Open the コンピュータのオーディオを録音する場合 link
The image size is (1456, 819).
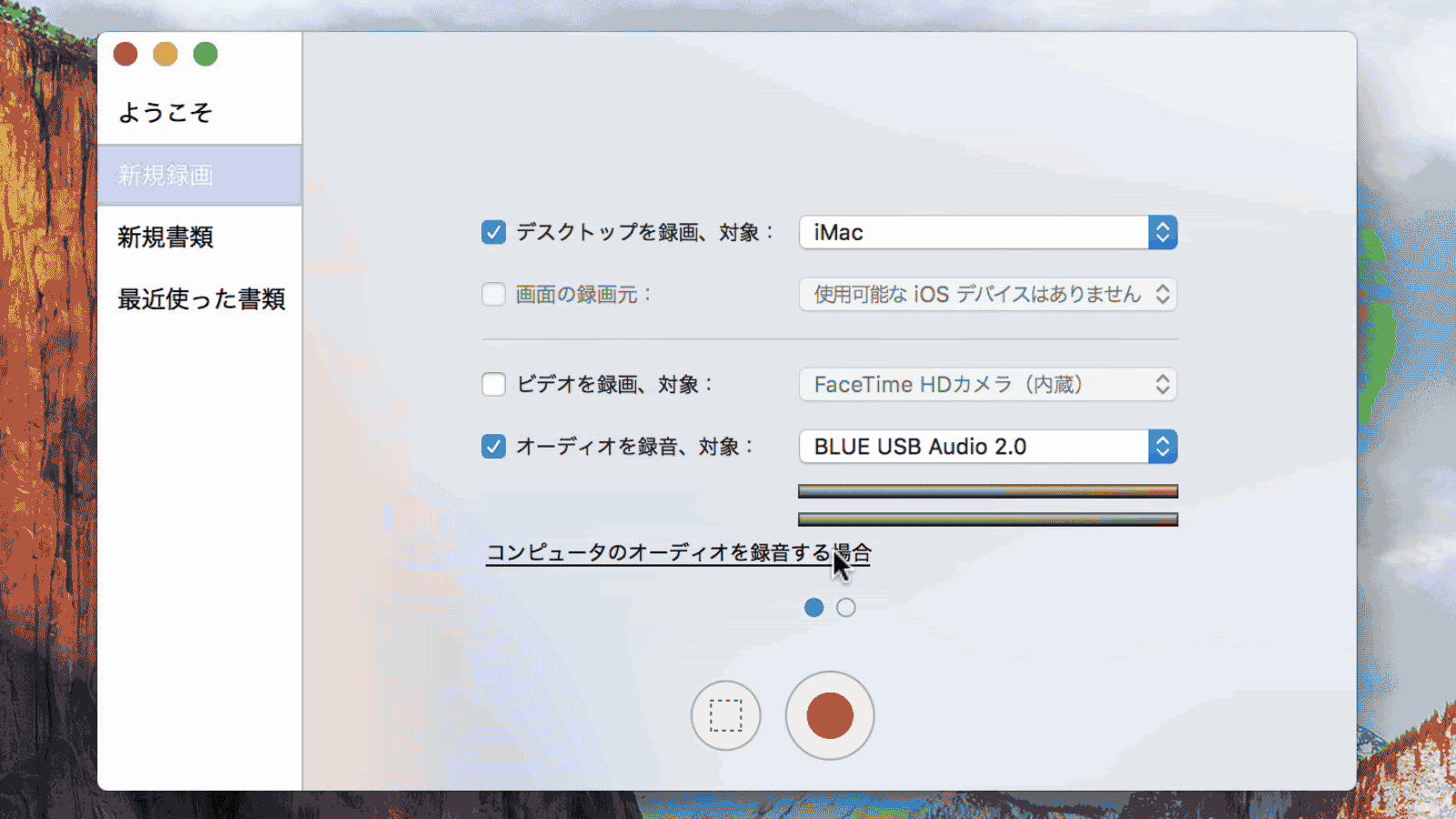tap(678, 553)
